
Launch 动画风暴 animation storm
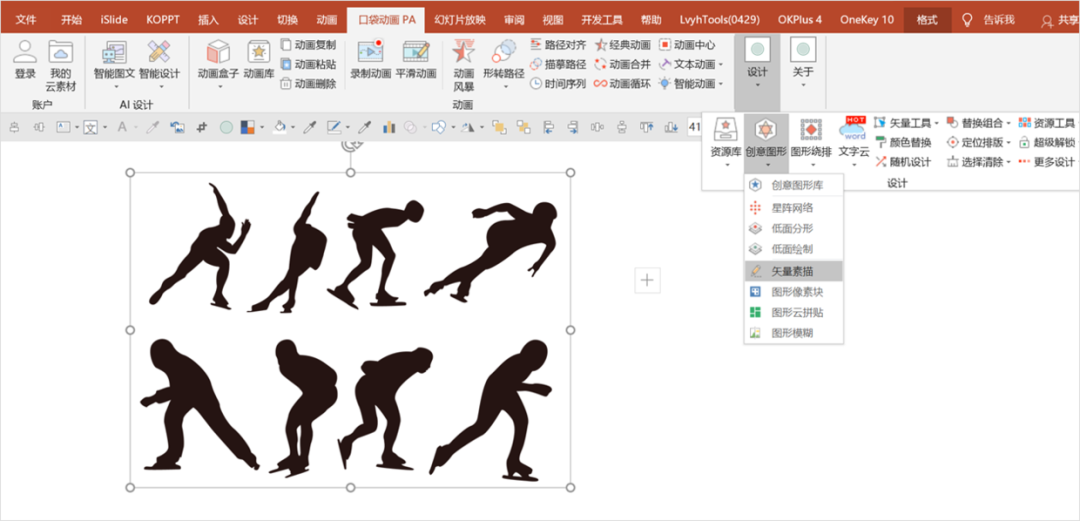(x=464, y=65)
